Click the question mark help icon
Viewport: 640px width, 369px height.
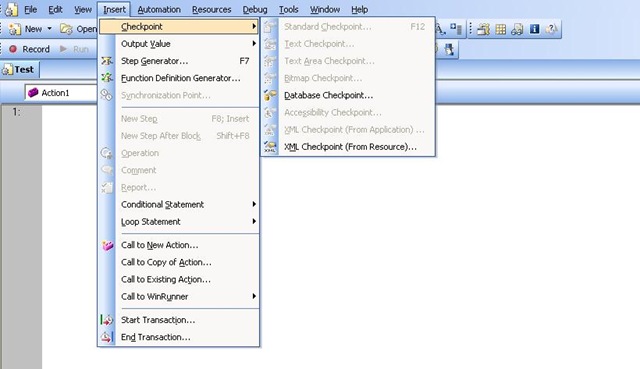[551, 29]
